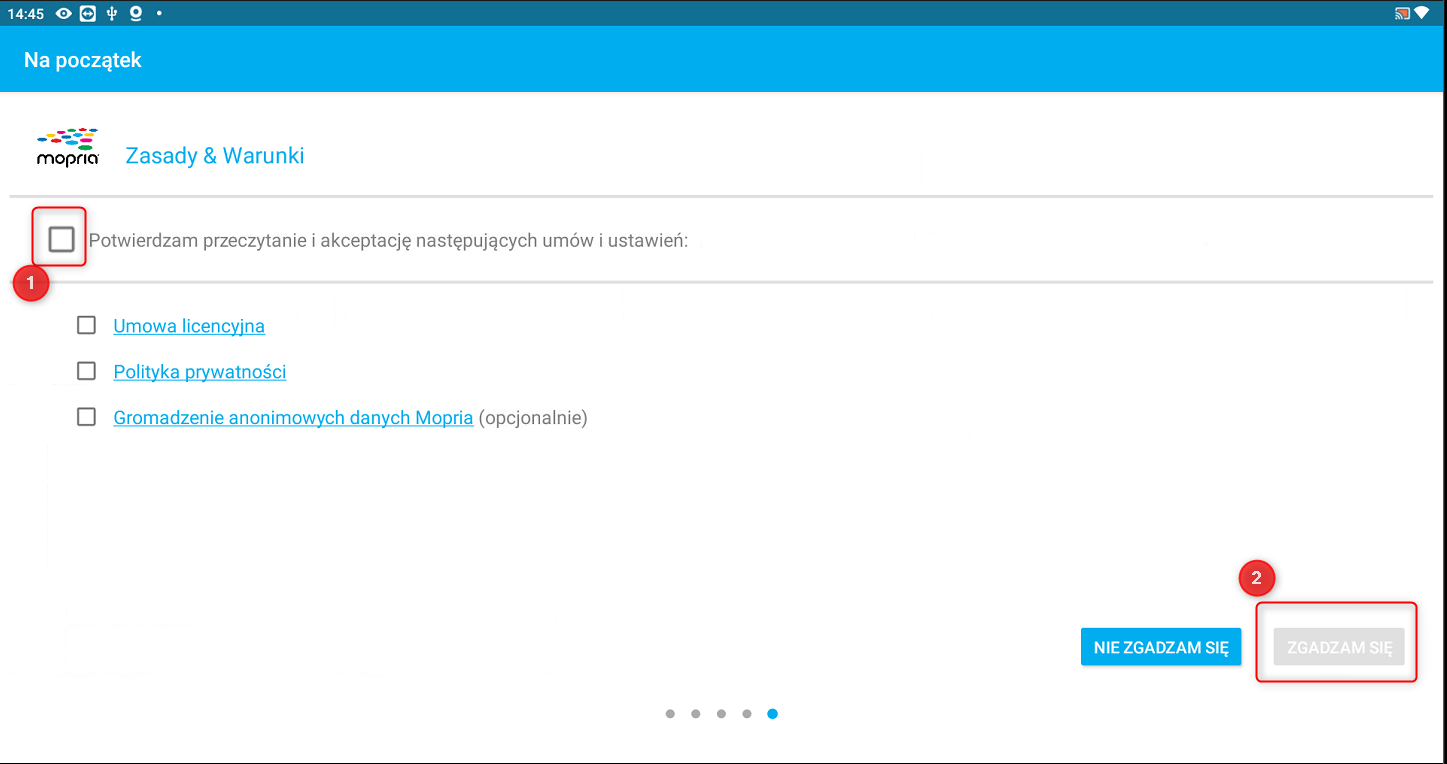Select the third page indicator dot
Screen dimensions: 1447x764
click(x=721, y=714)
